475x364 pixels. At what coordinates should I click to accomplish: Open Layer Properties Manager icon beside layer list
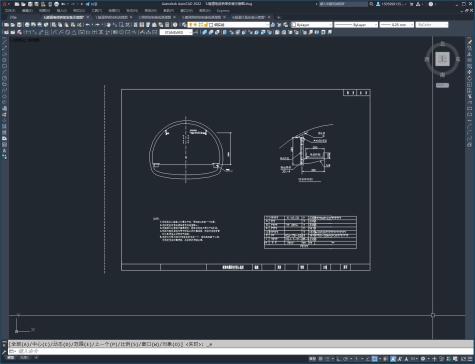[x=184, y=25]
